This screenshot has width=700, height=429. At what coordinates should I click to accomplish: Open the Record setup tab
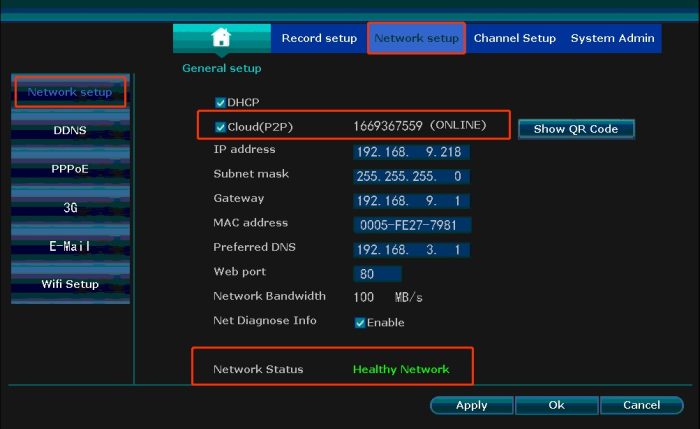(x=318, y=39)
